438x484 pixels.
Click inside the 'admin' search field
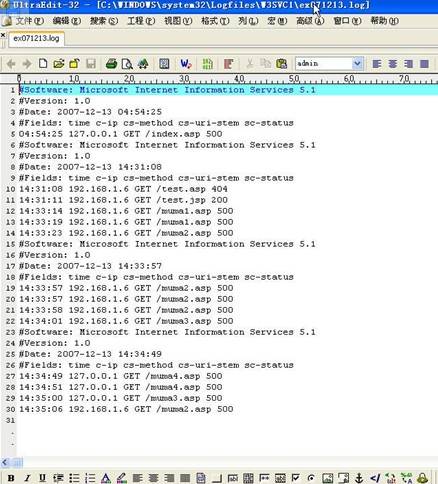(x=323, y=63)
